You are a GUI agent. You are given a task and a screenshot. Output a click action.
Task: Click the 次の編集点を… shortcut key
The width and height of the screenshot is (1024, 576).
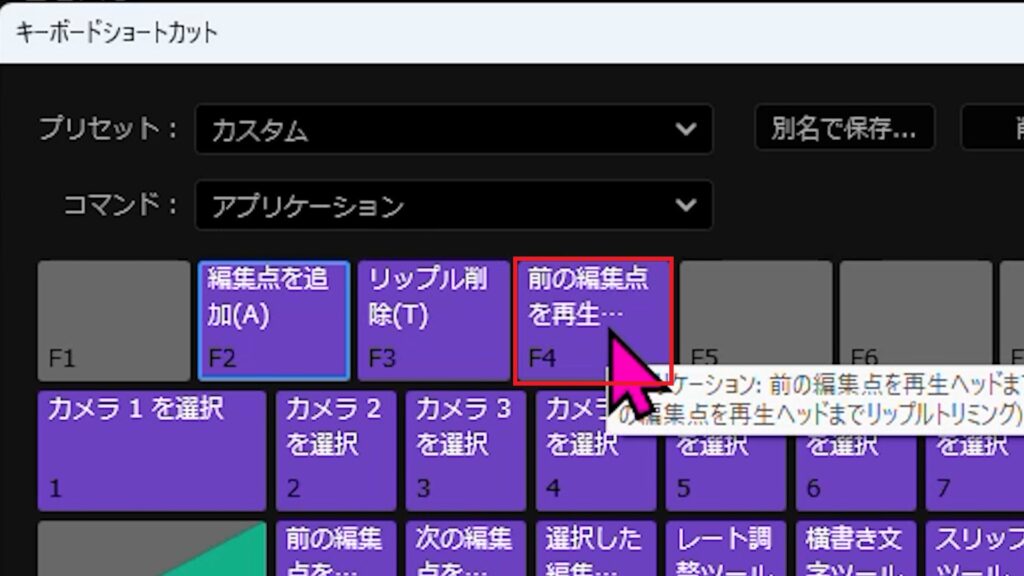[466, 550]
